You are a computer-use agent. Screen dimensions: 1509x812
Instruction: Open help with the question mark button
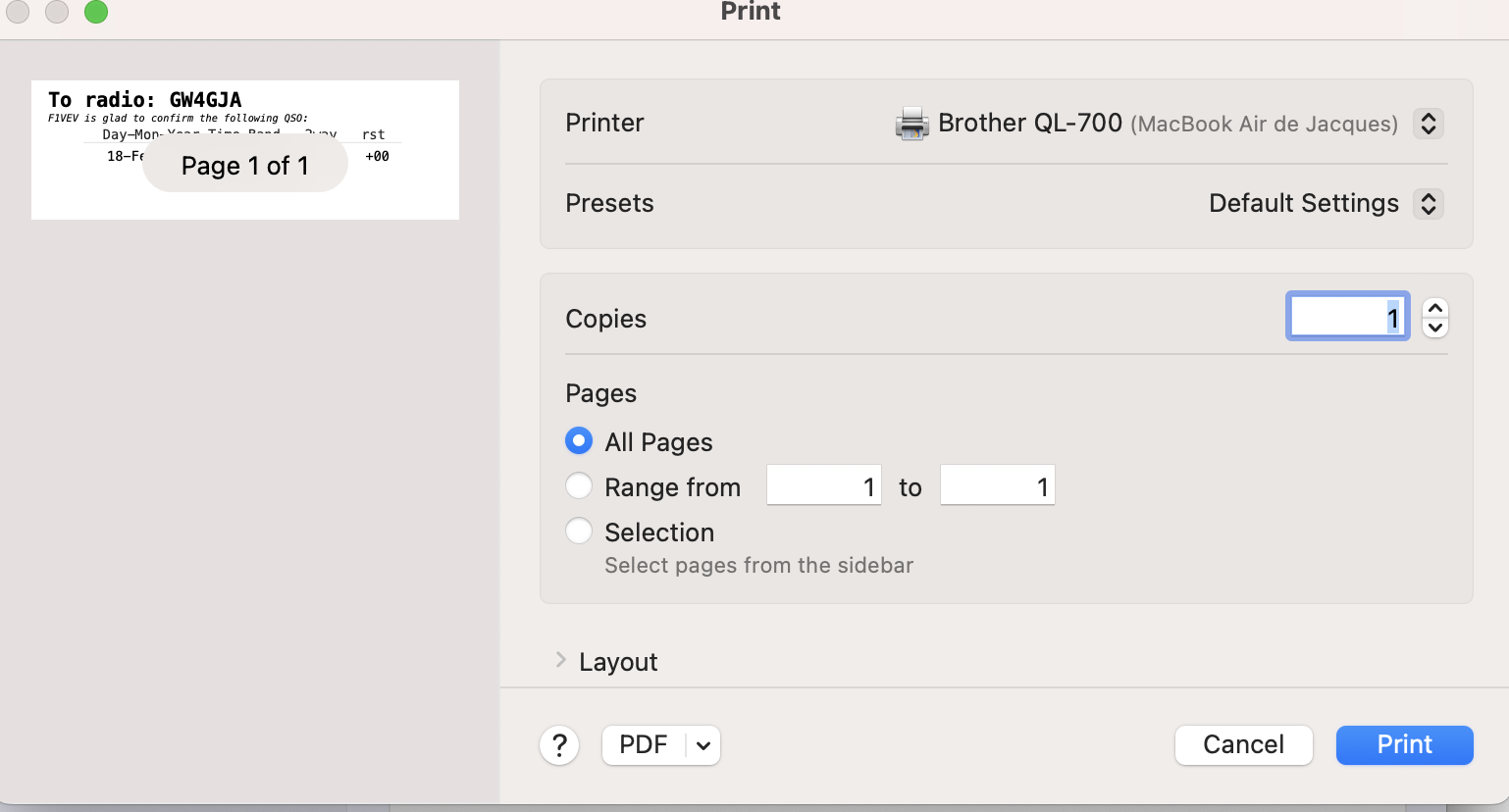[559, 745]
